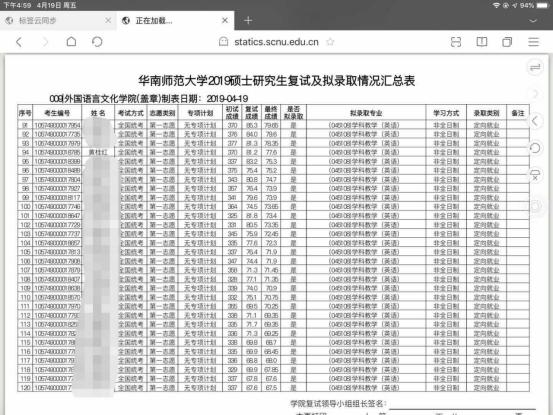This screenshot has width=553, height=415.
Task: Click the 是否拟录取 column header
Action: point(293,113)
